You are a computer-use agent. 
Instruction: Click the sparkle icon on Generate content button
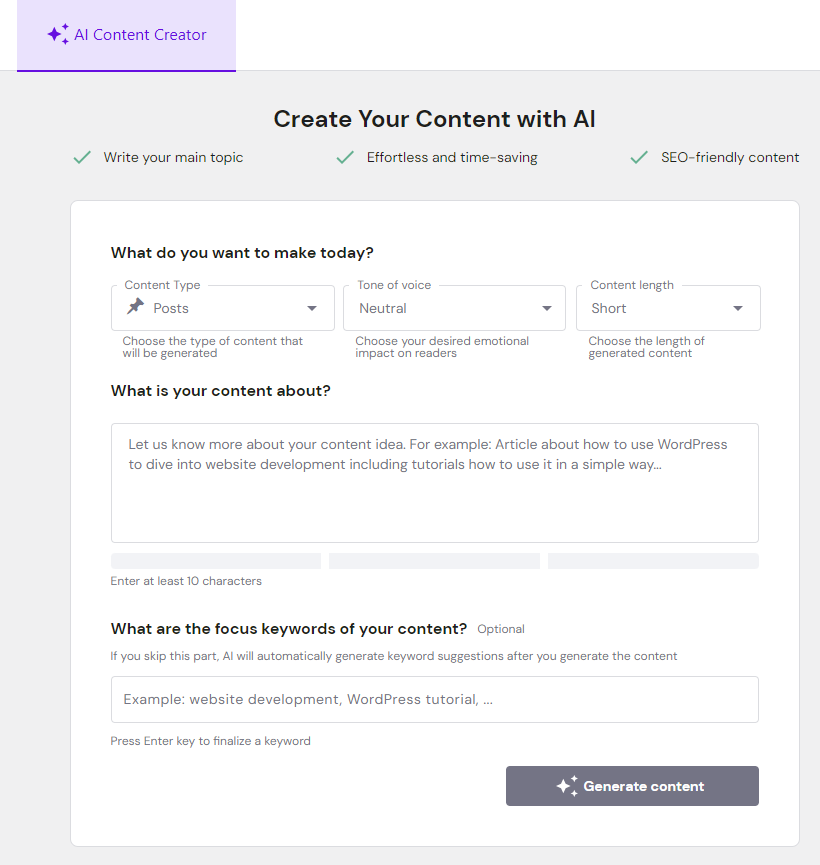pyautogui.click(x=567, y=786)
